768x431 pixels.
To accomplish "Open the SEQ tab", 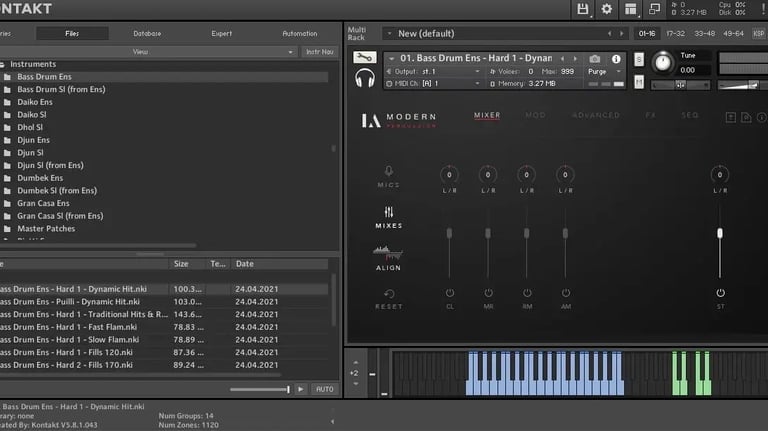I will point(690,115).
